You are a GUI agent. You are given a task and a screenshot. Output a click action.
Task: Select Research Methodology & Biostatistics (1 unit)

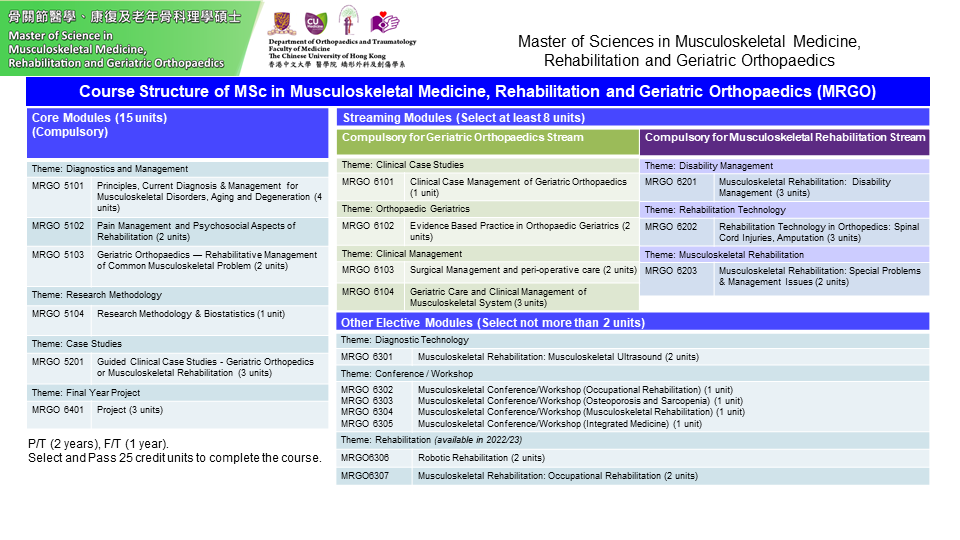tap(190, 313)
